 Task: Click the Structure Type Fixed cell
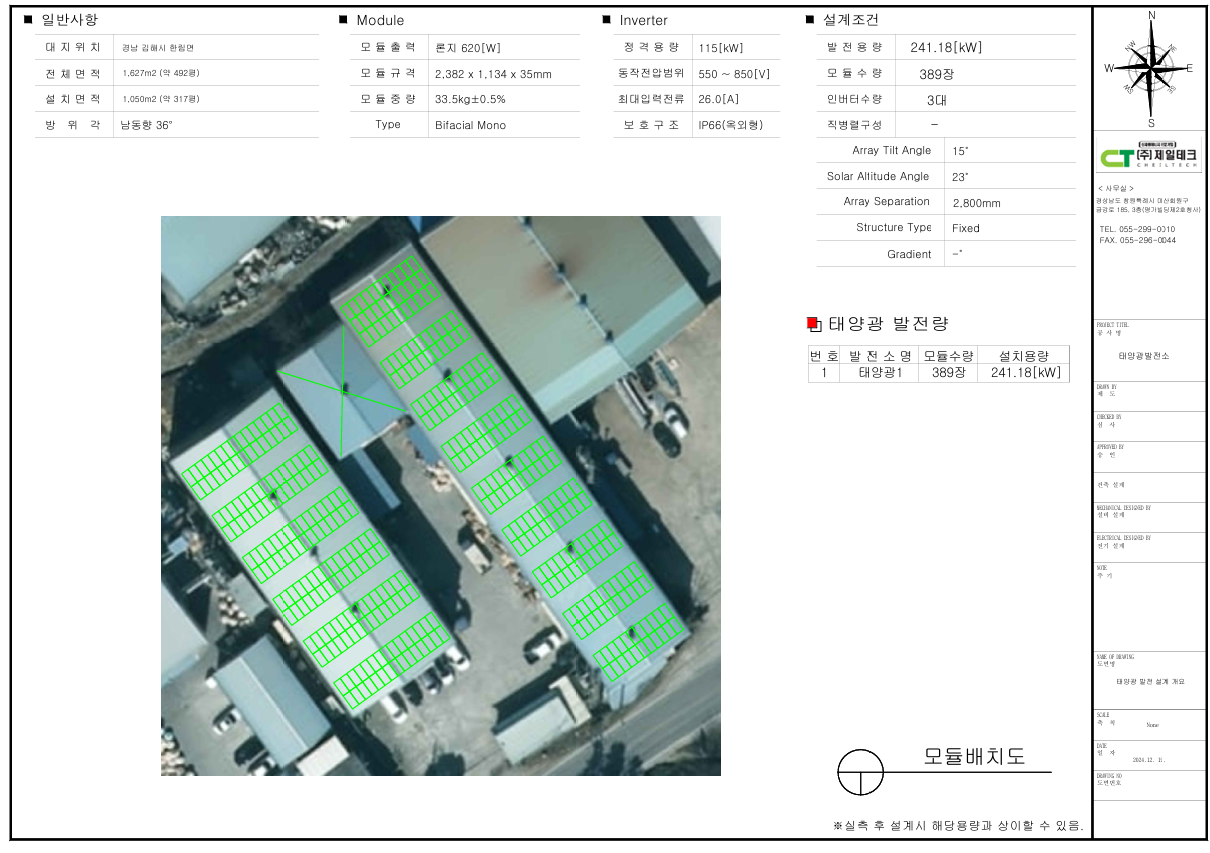click(x=965, y=228)
